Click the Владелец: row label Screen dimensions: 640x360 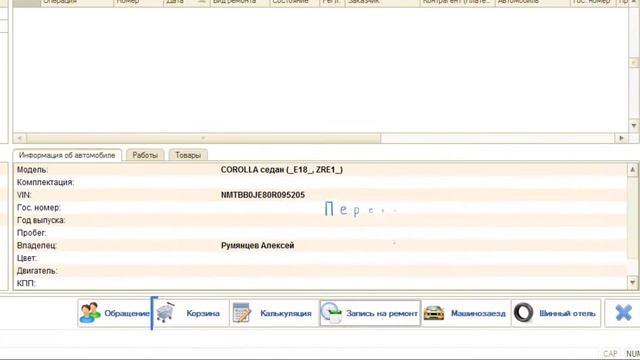pyautogui.click(x=36, y=246)
